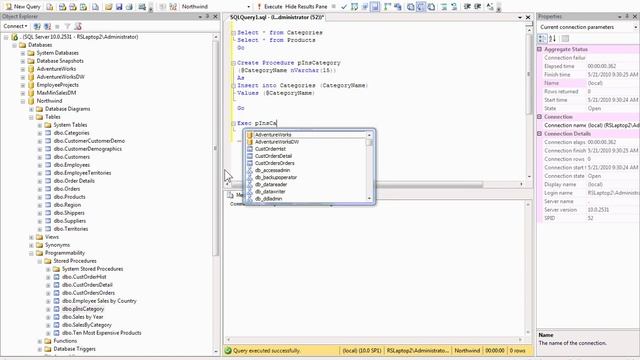640x360 pixels.
Task: Click 'Exec pInsCa' line in editor
Action: point(257,123)
